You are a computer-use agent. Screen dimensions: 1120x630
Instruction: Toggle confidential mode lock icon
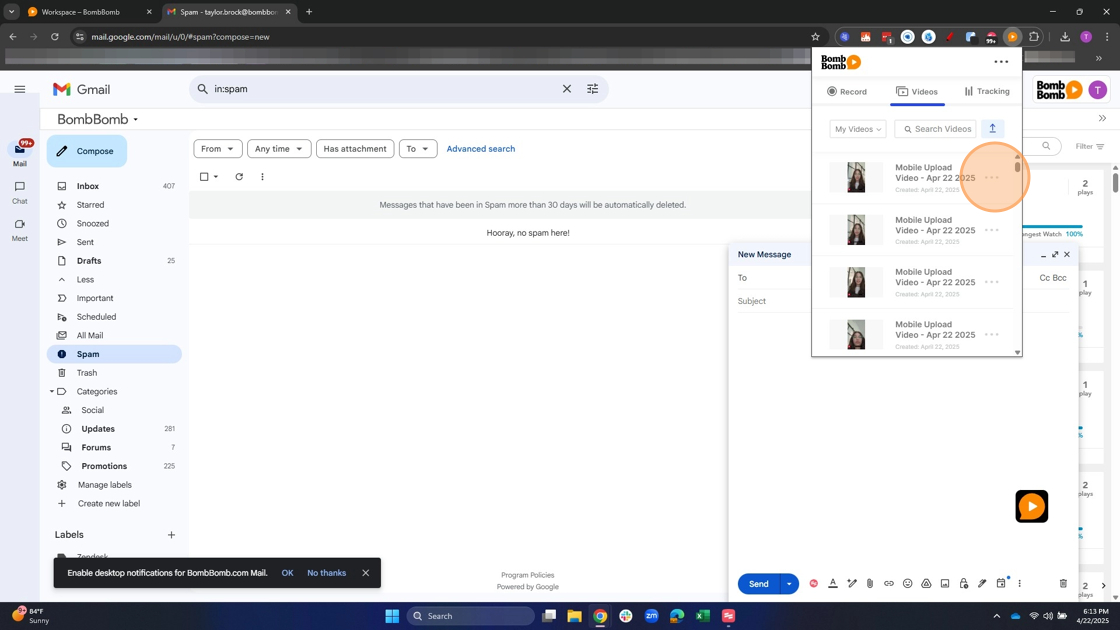click(x=964, y=584)
